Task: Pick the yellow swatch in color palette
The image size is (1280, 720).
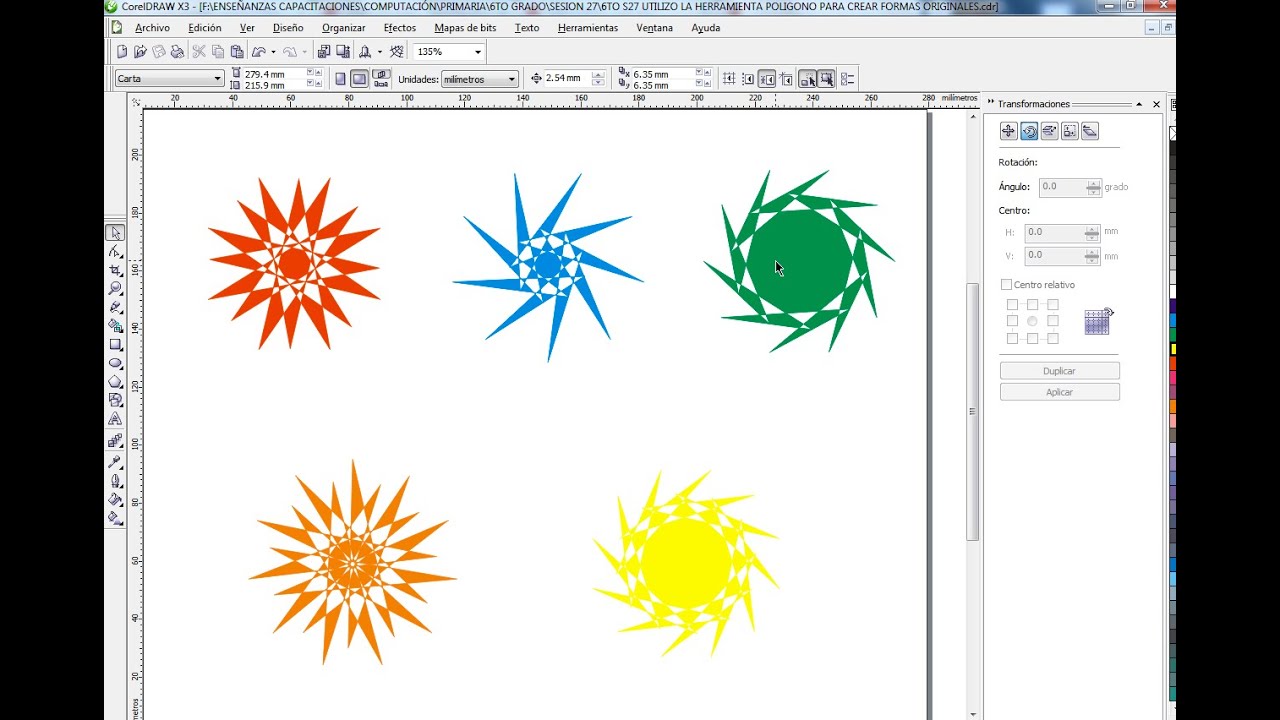Action: coord(1174,349)
